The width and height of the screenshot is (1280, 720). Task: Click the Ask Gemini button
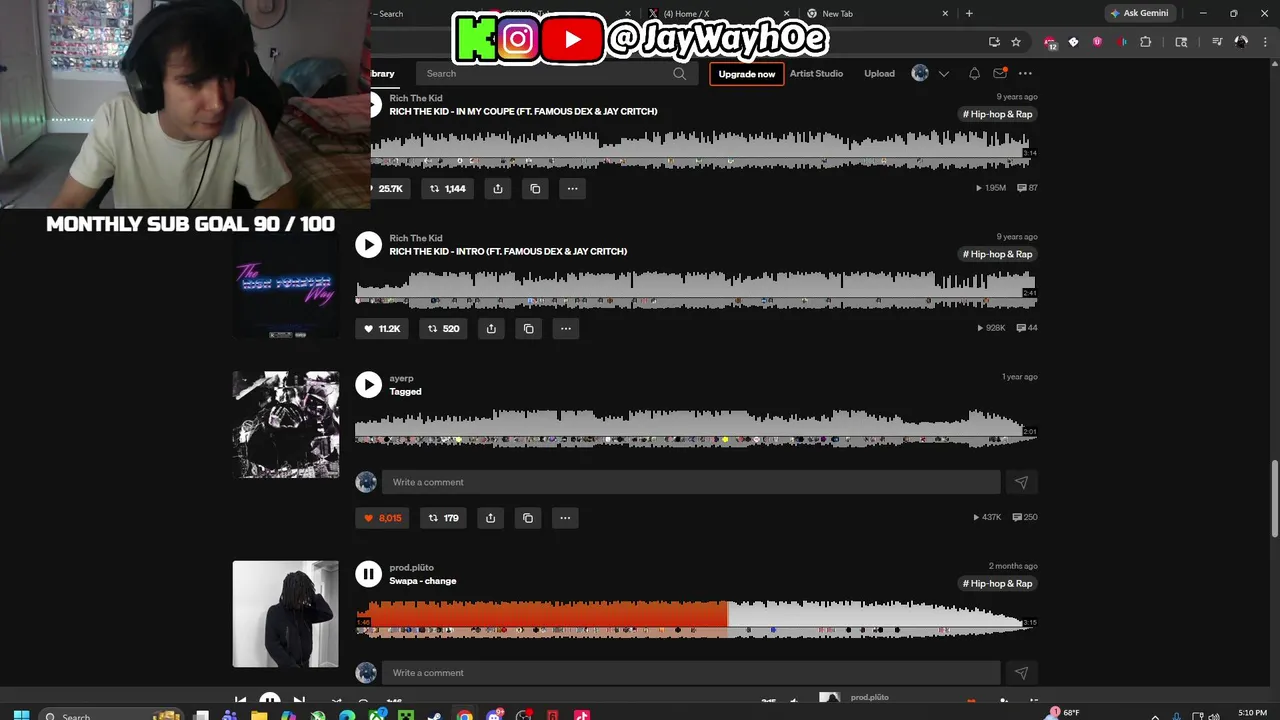1140,13
